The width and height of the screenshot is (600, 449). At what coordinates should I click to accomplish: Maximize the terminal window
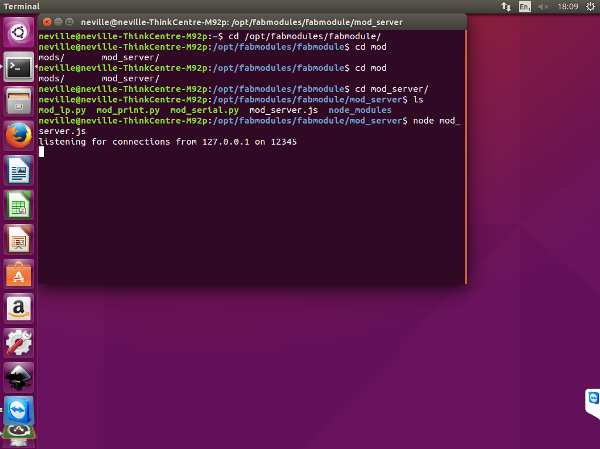[x=69, y=22]
